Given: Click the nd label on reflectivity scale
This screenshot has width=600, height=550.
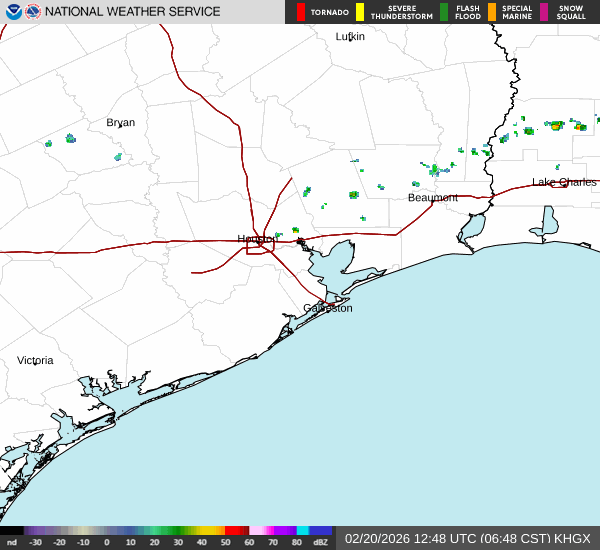Looking at the screenshot, I should click(x=11, y=543).
